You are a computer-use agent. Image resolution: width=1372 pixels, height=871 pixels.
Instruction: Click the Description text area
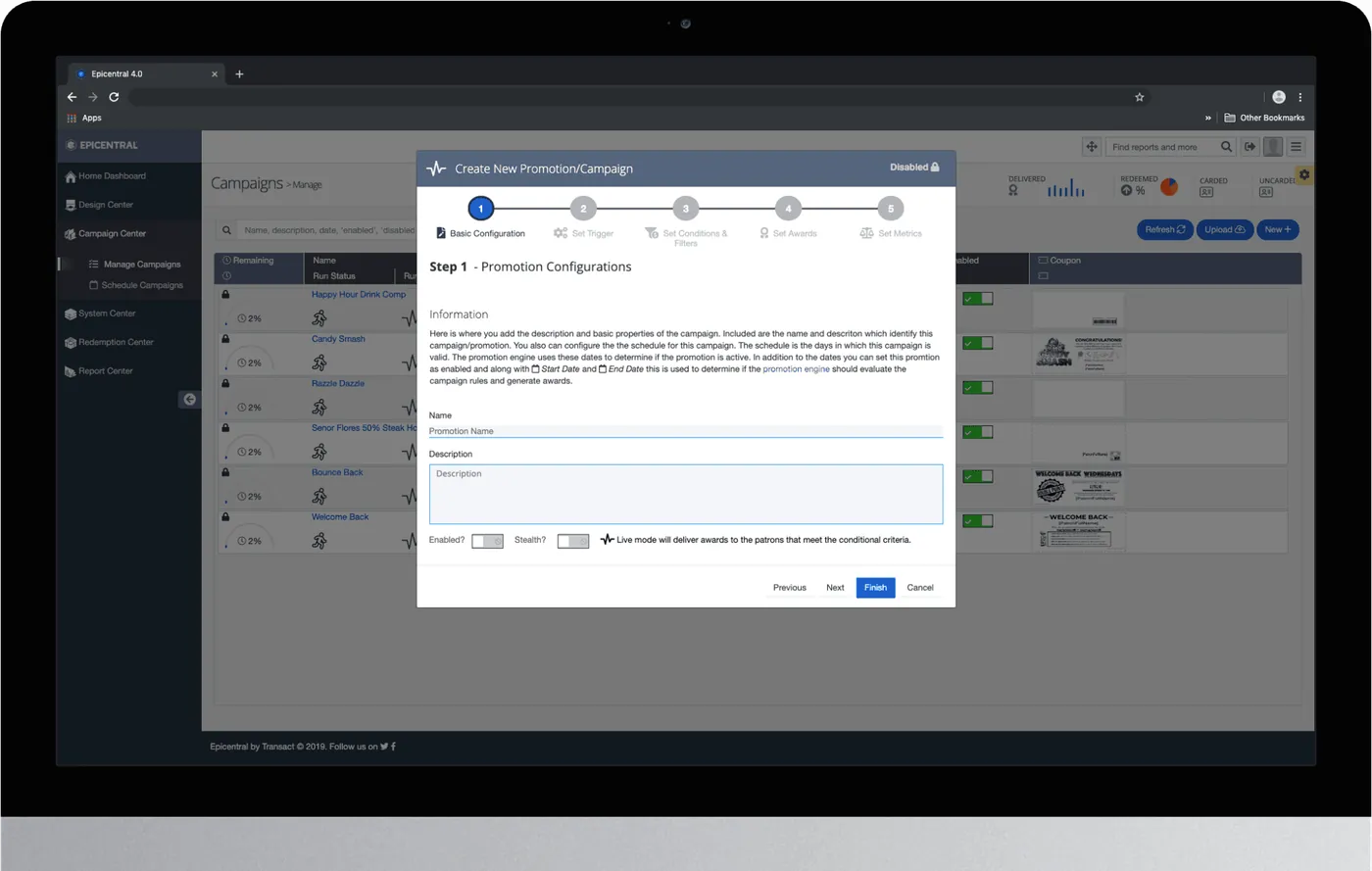[x=685, y=494]
